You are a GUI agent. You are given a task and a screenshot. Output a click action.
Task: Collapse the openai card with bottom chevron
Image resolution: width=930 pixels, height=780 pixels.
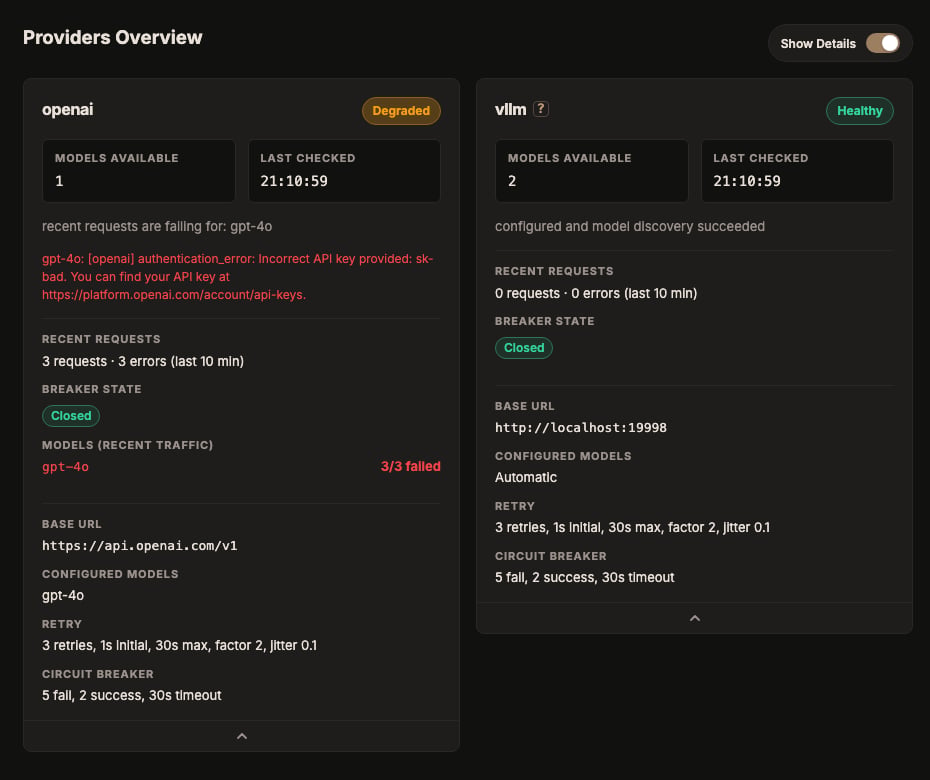pos(241,736)
